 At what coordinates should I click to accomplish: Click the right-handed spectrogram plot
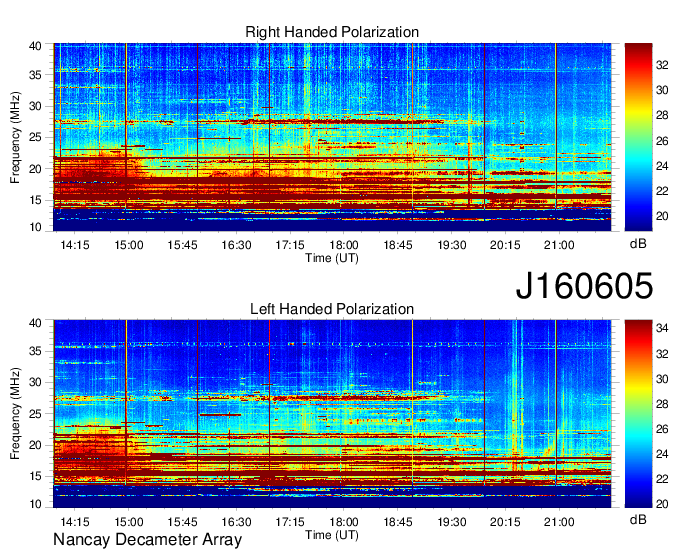(332, 137)
